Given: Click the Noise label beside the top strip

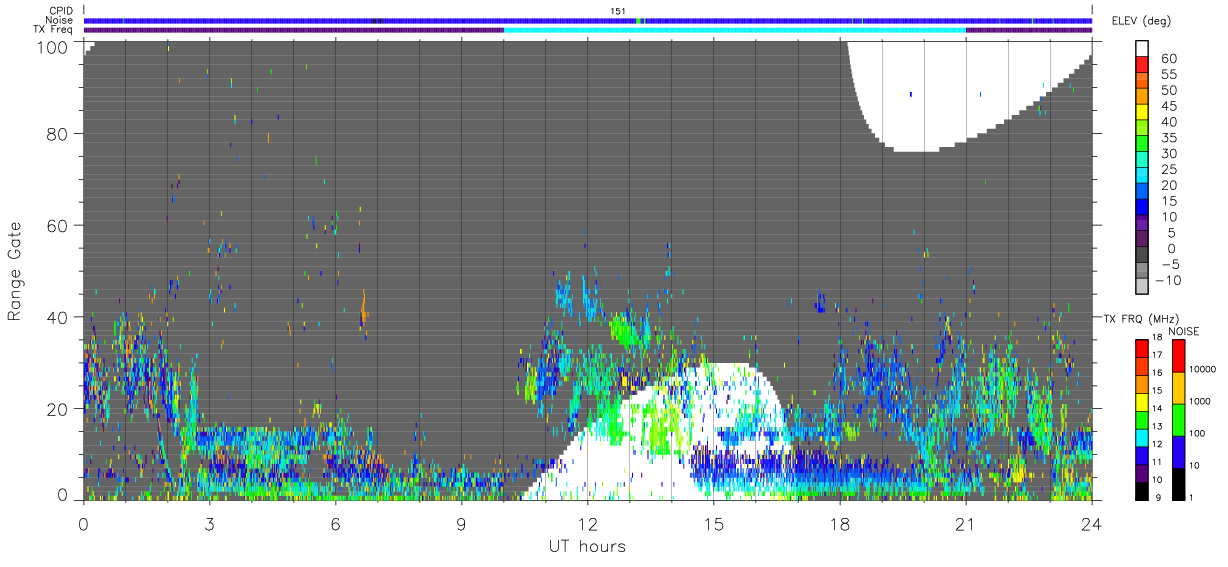Looking at the screenshot, I should tap(59, 20).
